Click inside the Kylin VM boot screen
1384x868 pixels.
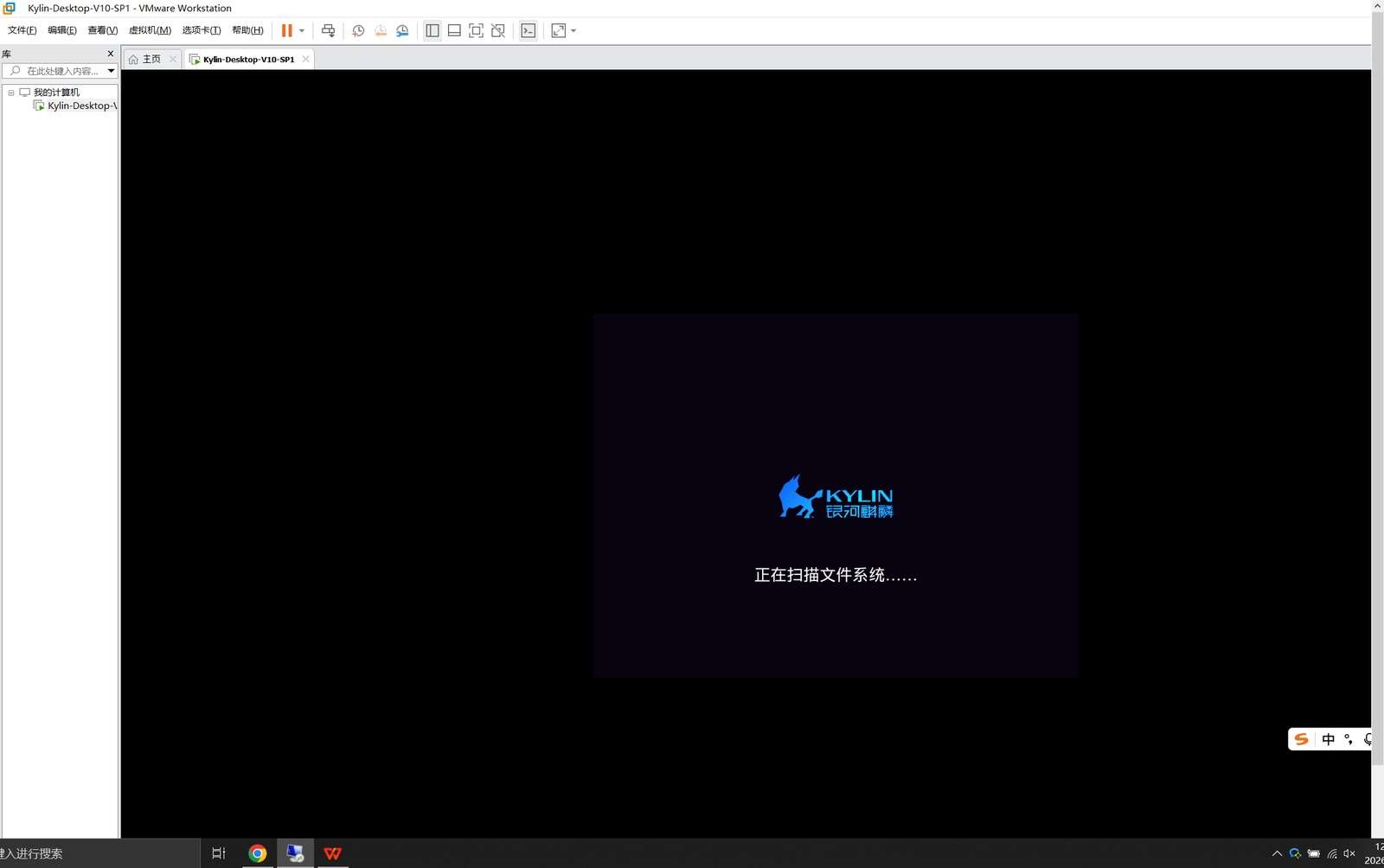(836, 495)
